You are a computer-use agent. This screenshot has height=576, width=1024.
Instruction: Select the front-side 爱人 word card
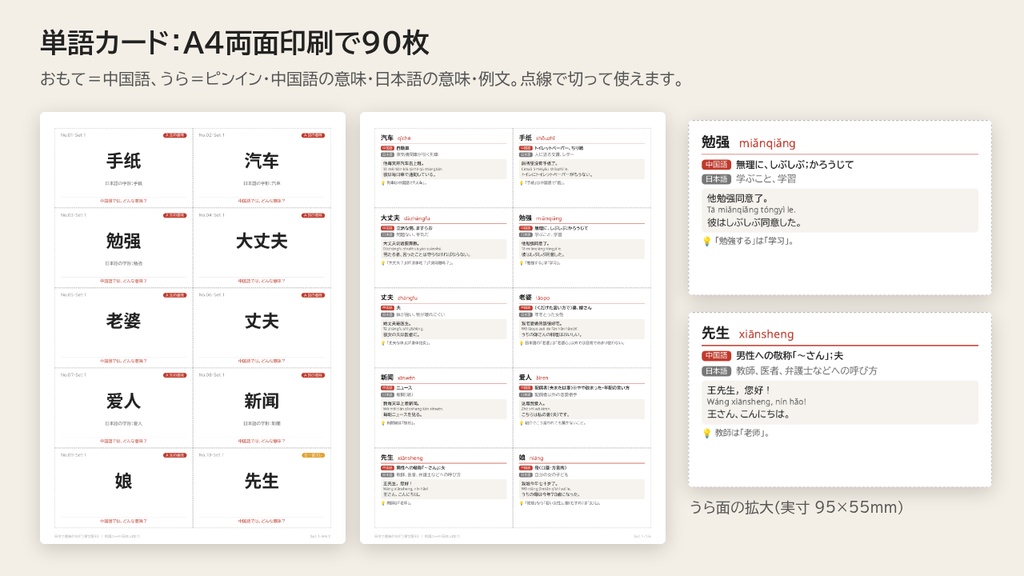[x=123, y=408]
